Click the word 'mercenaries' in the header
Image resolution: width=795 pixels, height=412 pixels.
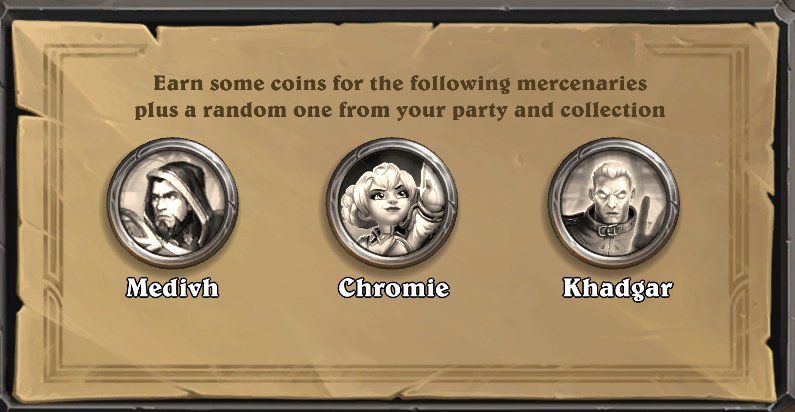click(x=582, y=83)
